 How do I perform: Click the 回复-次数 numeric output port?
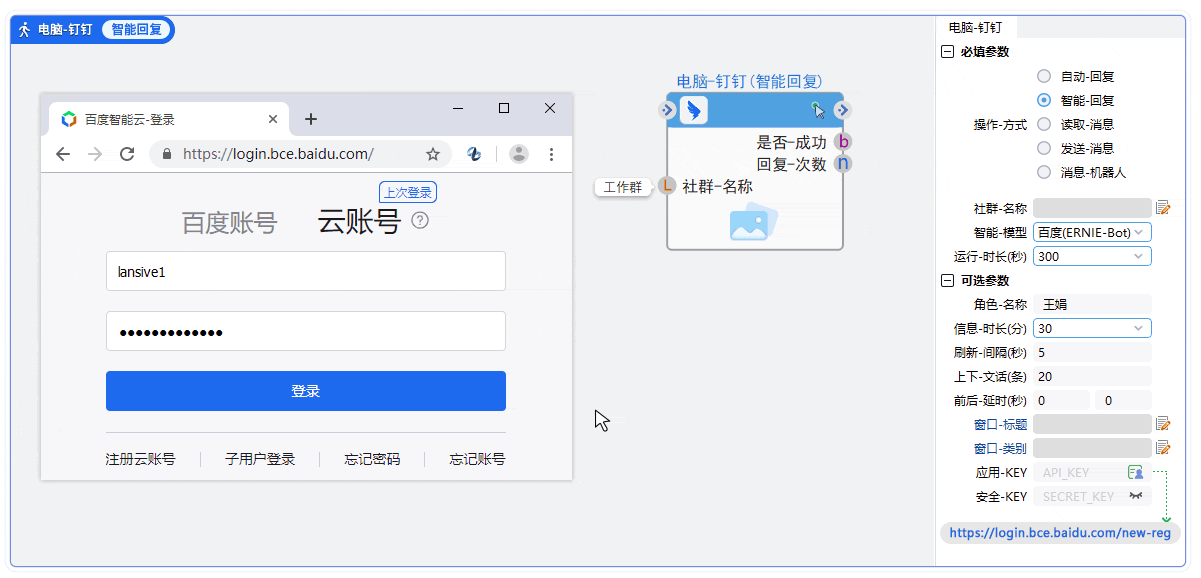coord(843,164)
